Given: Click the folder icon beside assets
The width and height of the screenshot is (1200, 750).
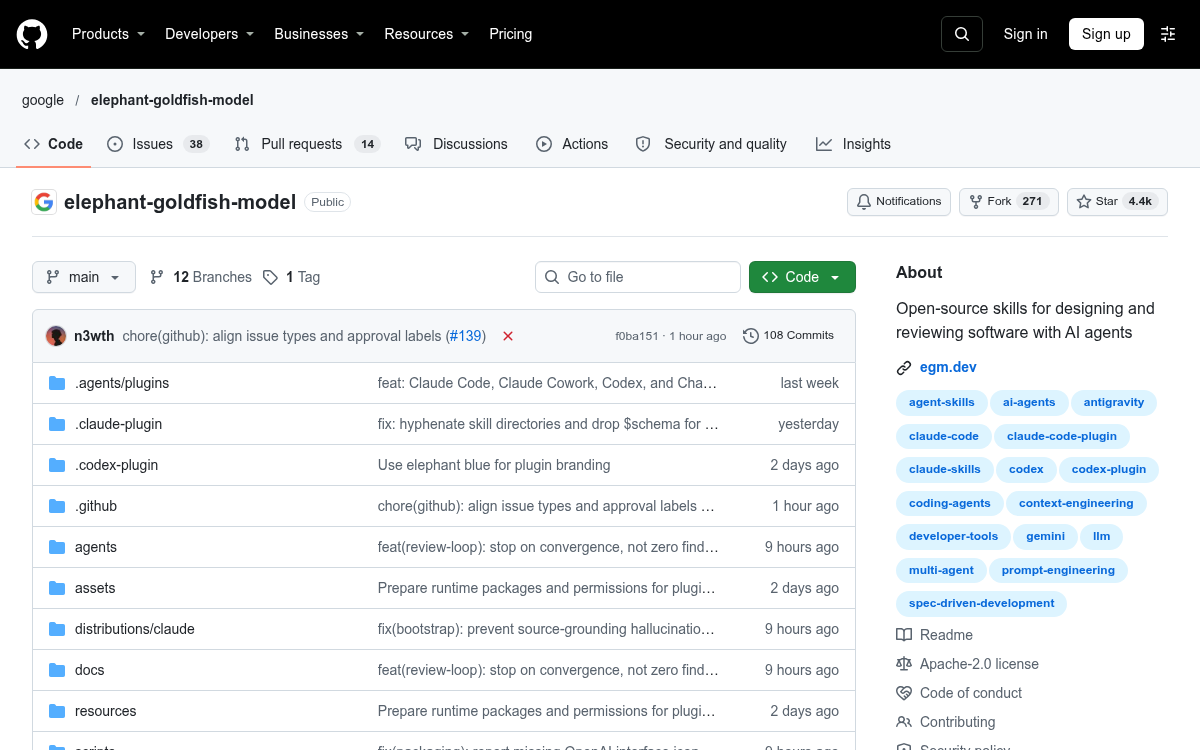Looking at the screenshot, I should point(57,588).
